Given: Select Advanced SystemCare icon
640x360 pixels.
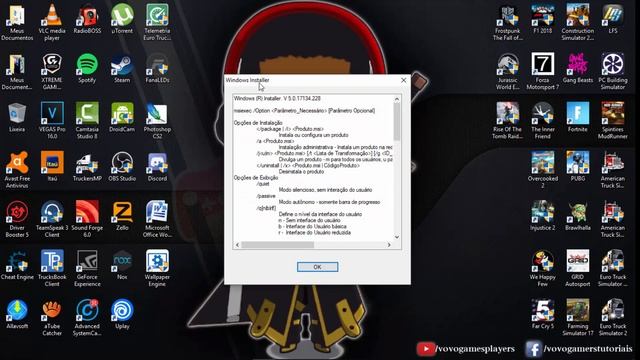Looking at the screenshot, I should click(87, 318).
